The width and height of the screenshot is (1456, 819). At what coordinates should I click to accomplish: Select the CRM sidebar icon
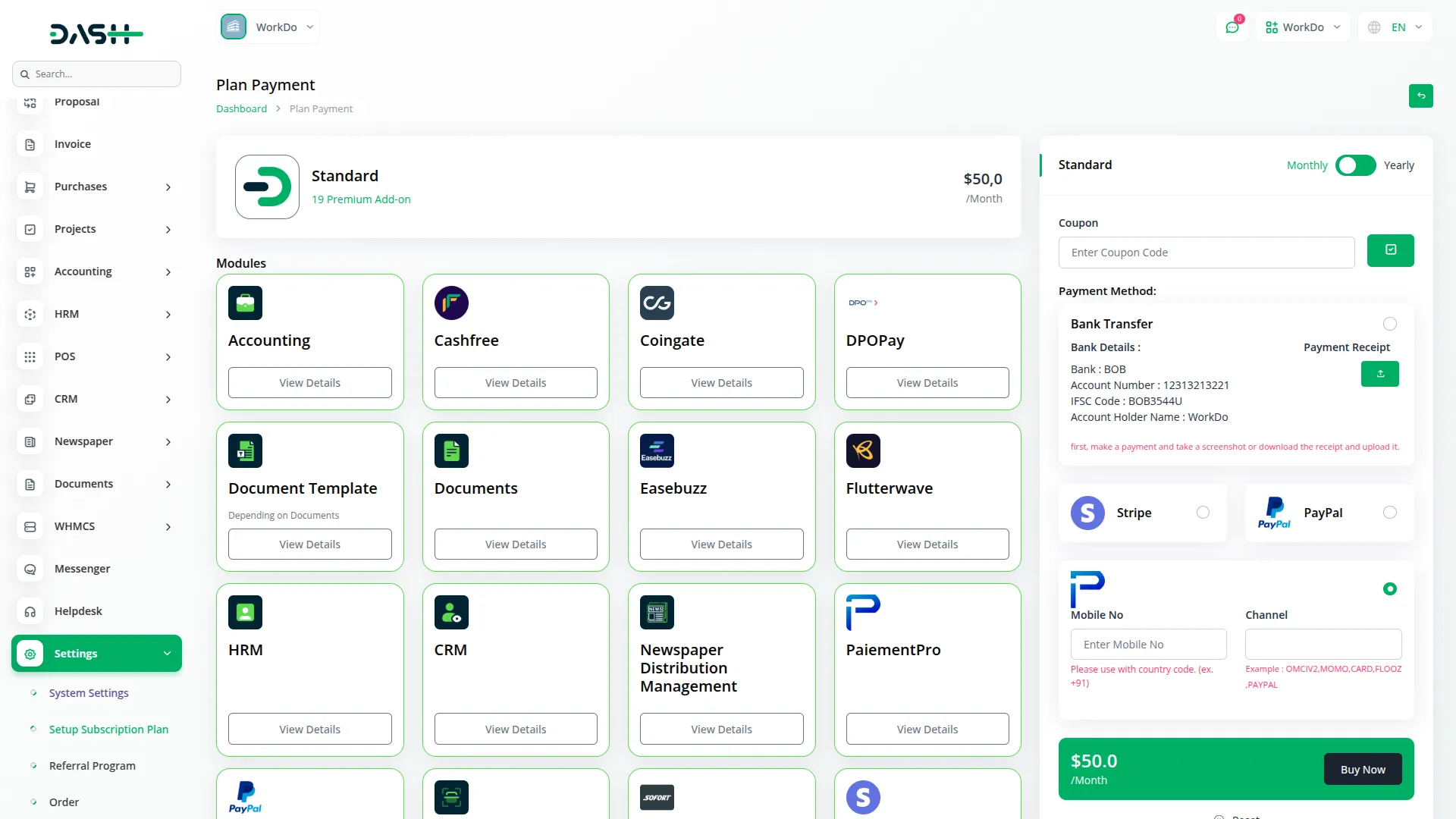point(30,399)
